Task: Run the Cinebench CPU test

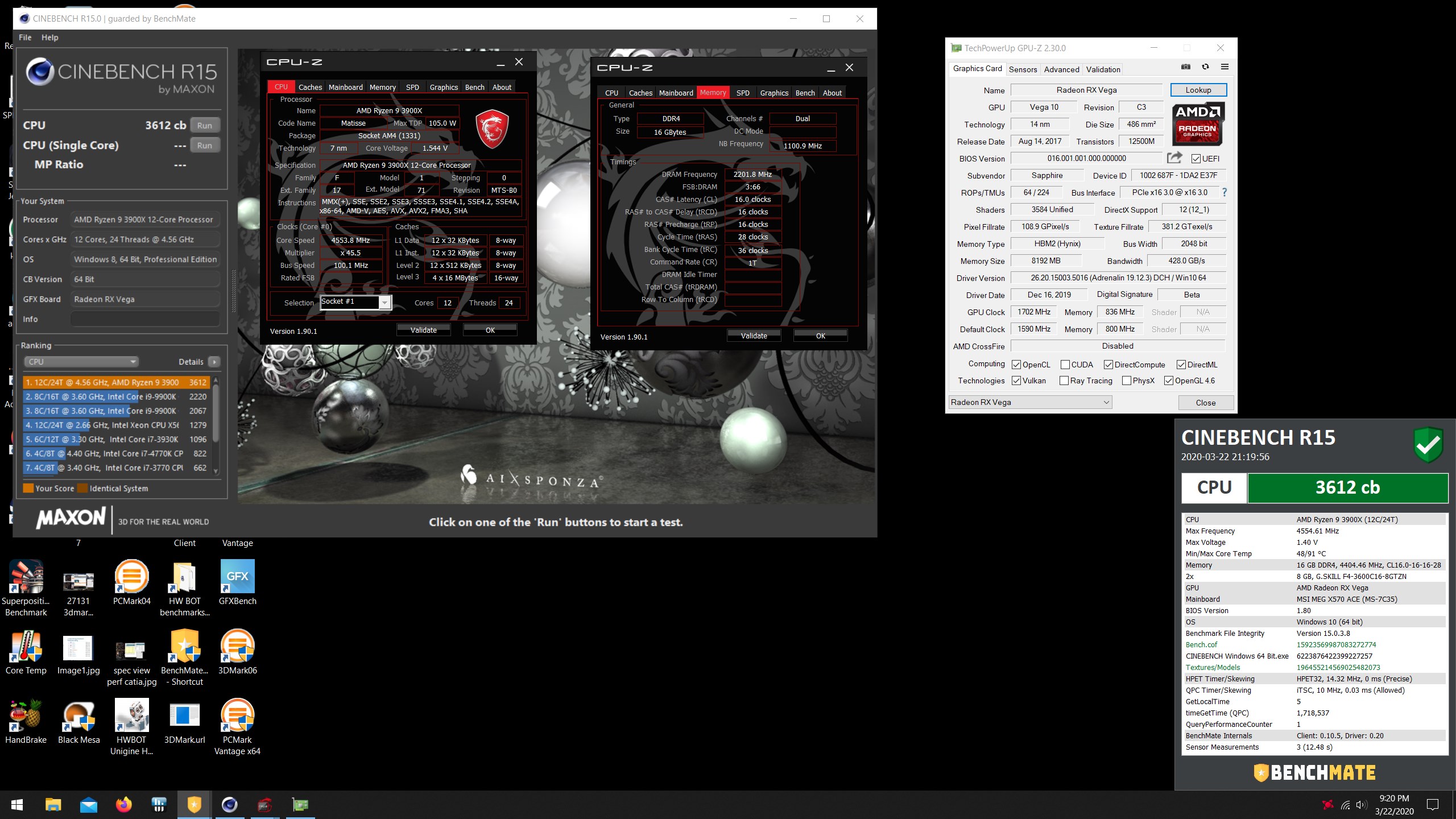Action: click(205, 125)
